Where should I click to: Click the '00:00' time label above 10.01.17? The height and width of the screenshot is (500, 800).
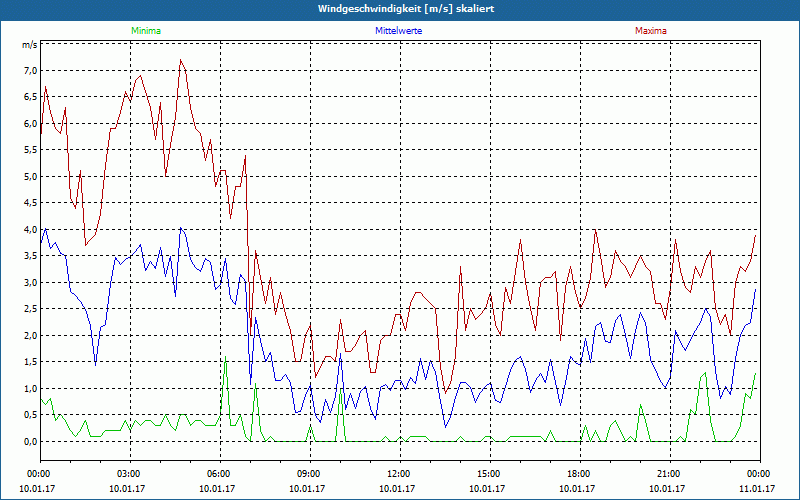(37, 474)
